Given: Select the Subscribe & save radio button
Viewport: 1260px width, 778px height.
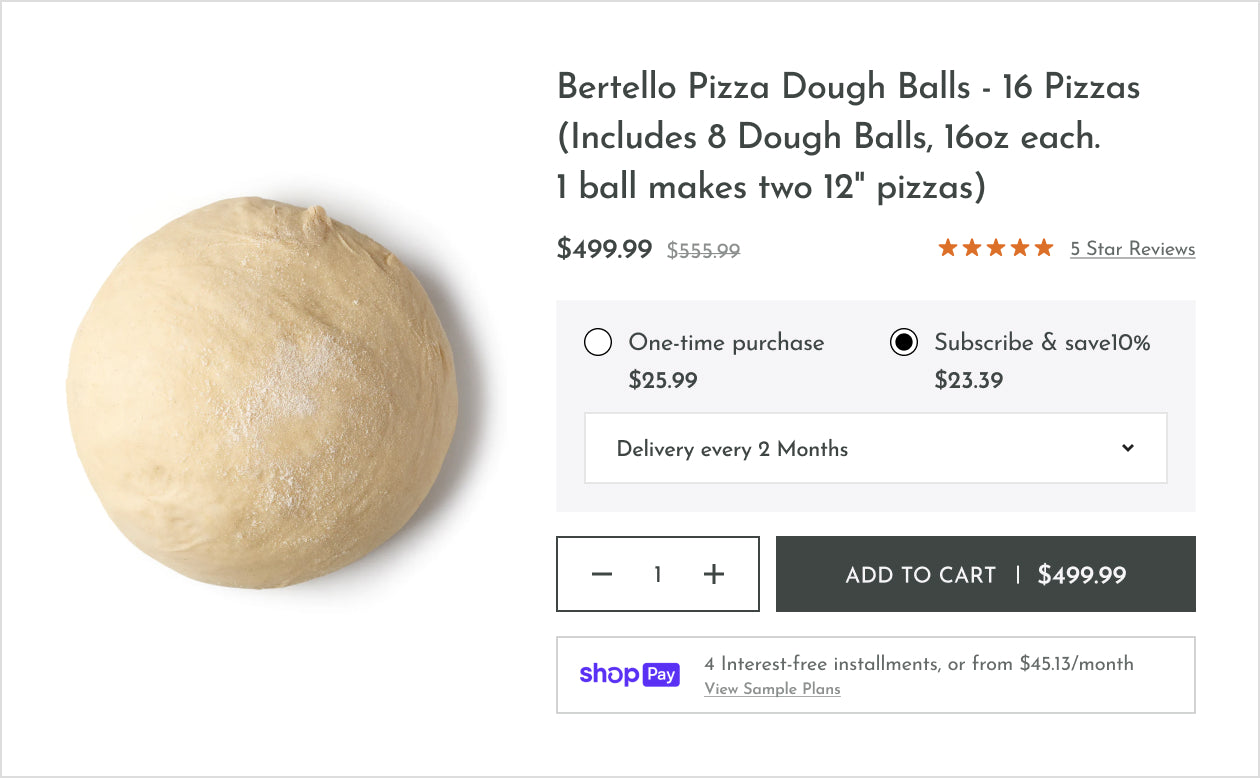Looking at the screenshot, I should pos(904,343).
